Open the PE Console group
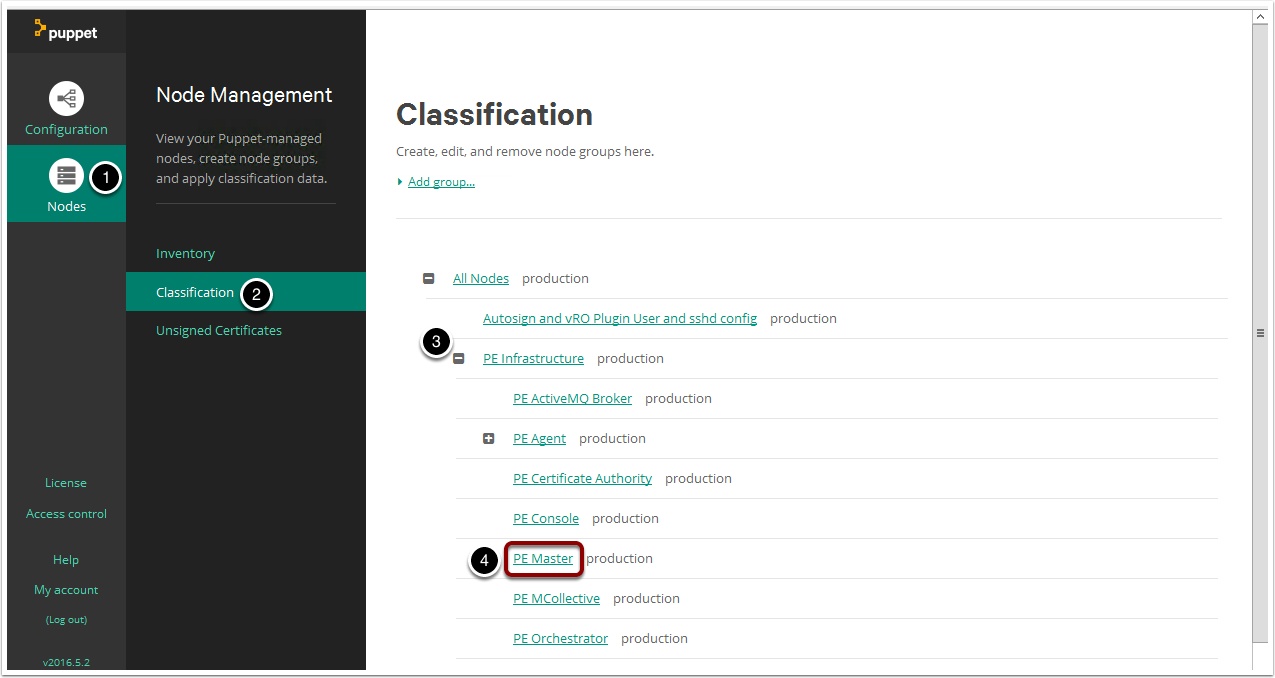The image size is (1275, 678). click(546, 519)
